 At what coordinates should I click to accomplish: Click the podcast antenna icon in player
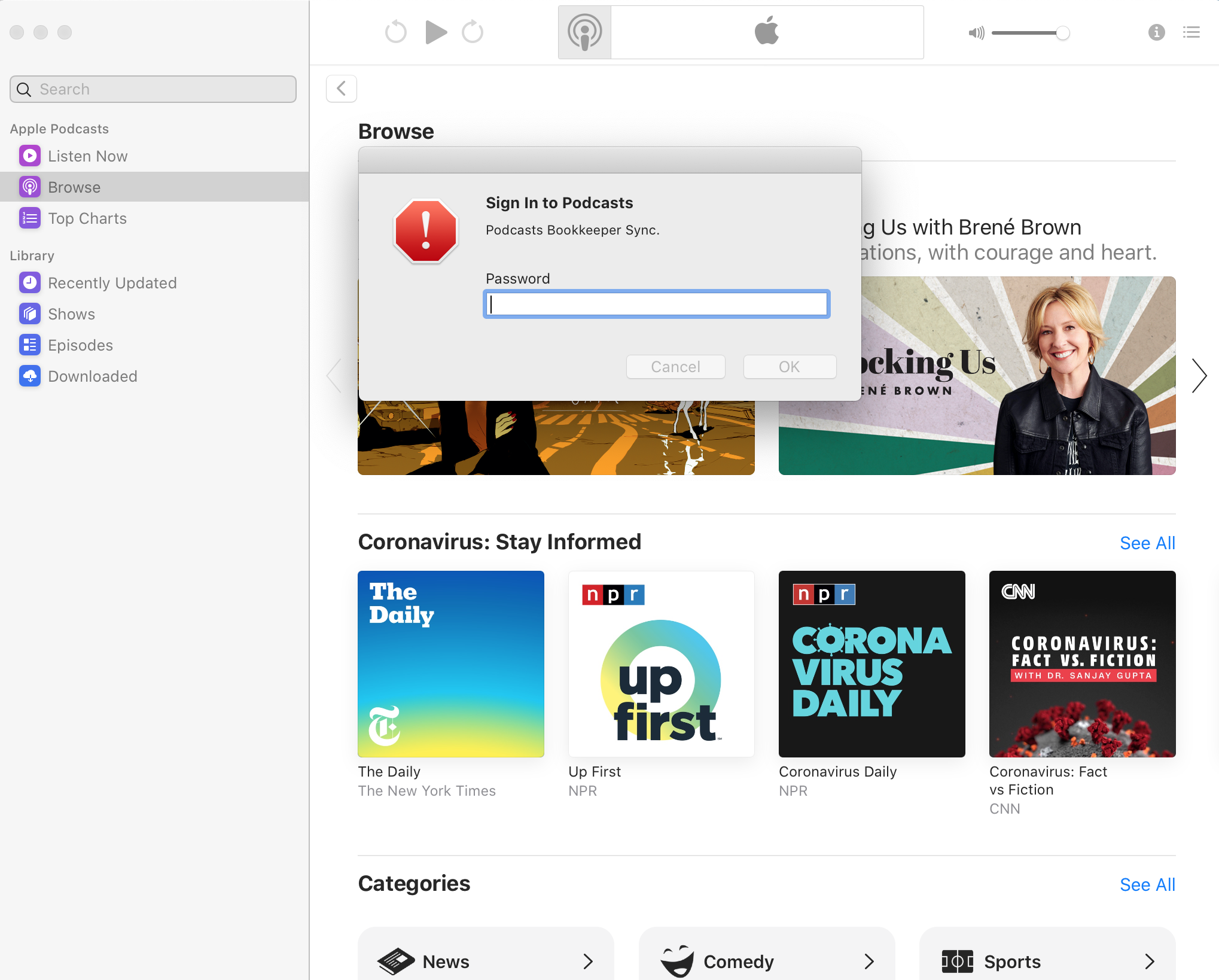click(x=584, y=32)
